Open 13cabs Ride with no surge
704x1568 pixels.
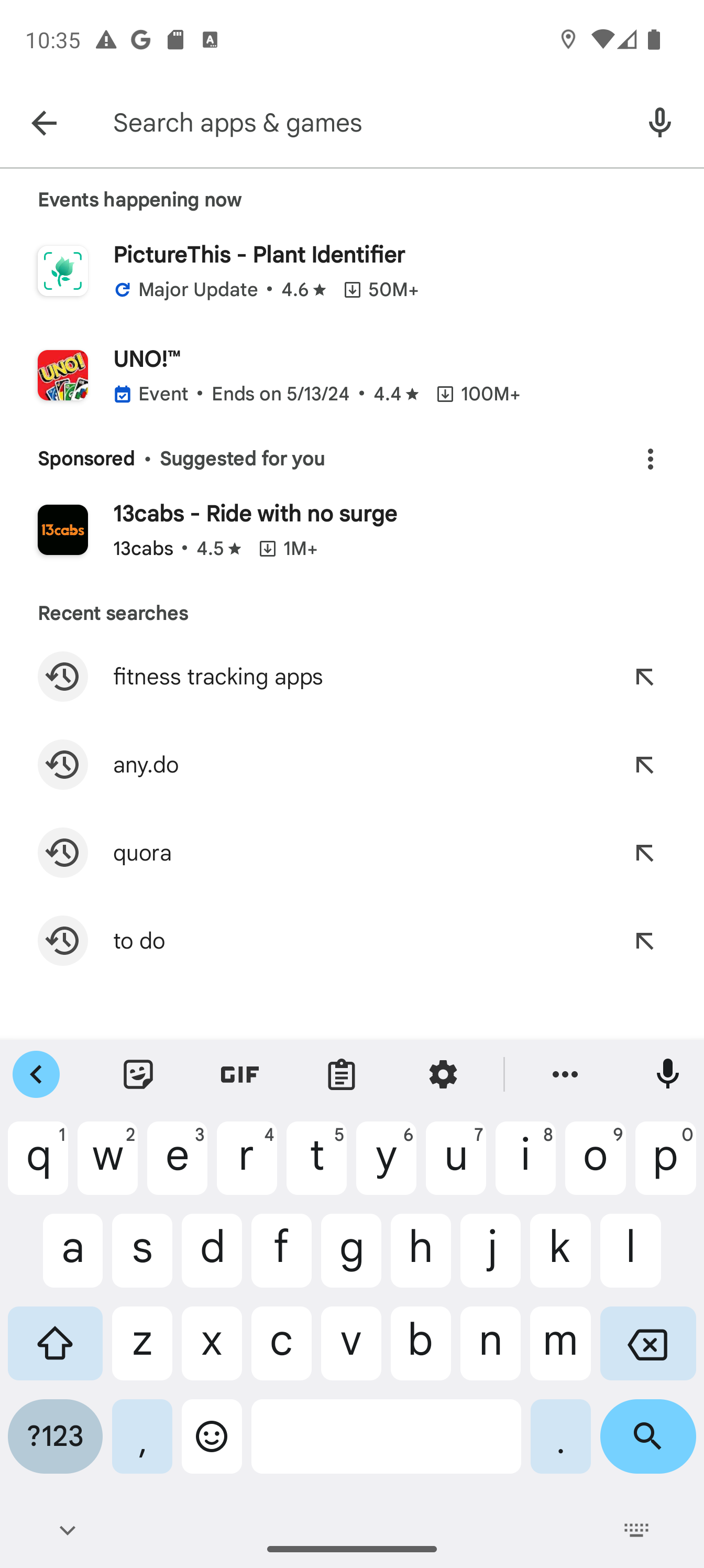coord(351,530)
